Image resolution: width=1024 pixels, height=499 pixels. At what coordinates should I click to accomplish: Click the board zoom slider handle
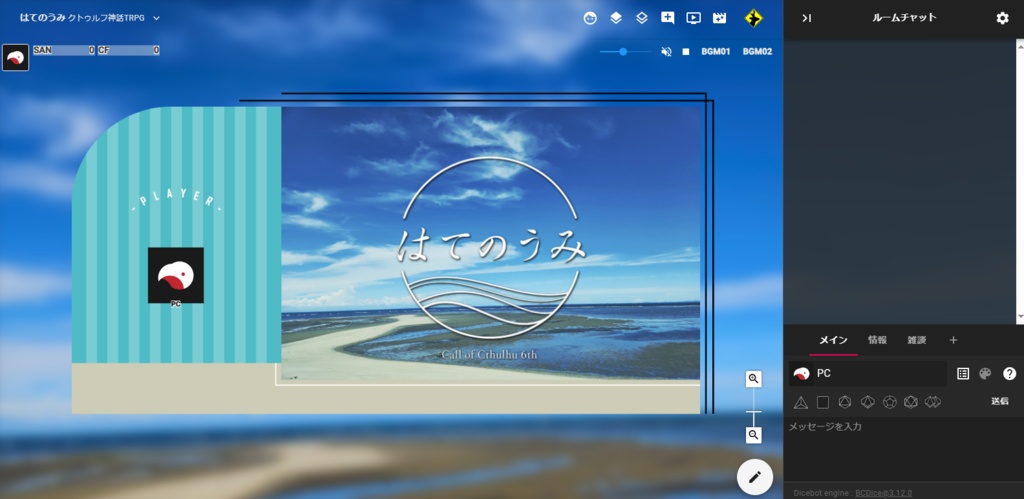[x=754, y=411]
